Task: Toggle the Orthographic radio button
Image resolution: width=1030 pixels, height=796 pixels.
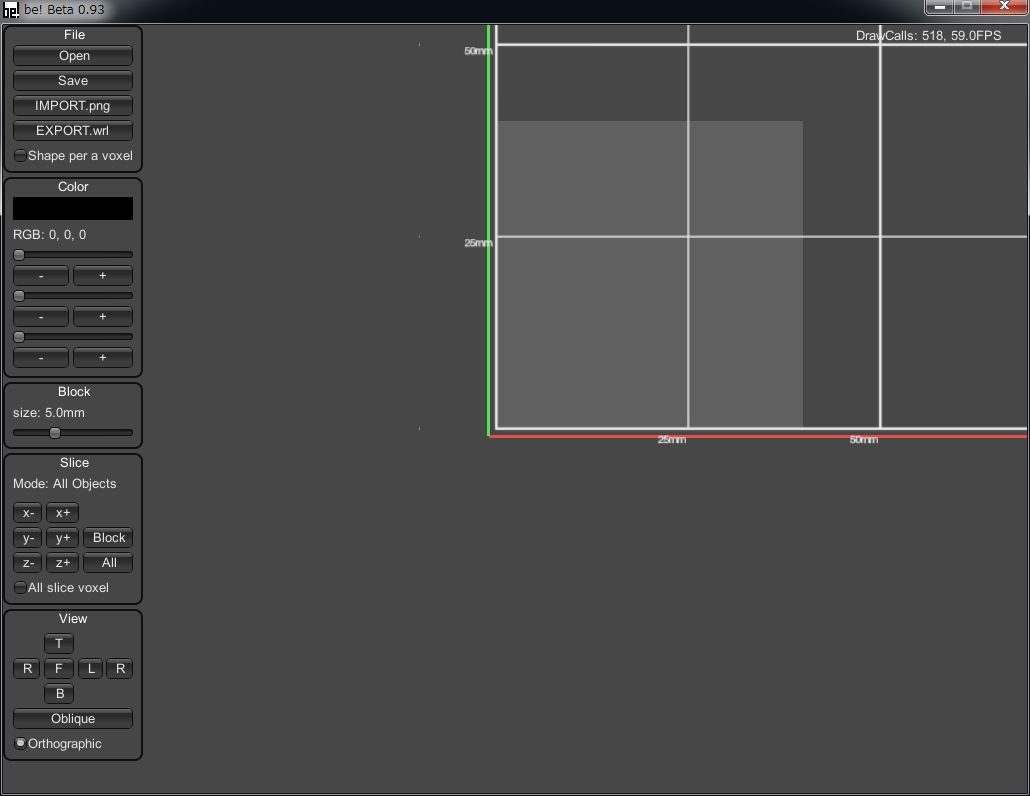Action: [x=21, y=744]
